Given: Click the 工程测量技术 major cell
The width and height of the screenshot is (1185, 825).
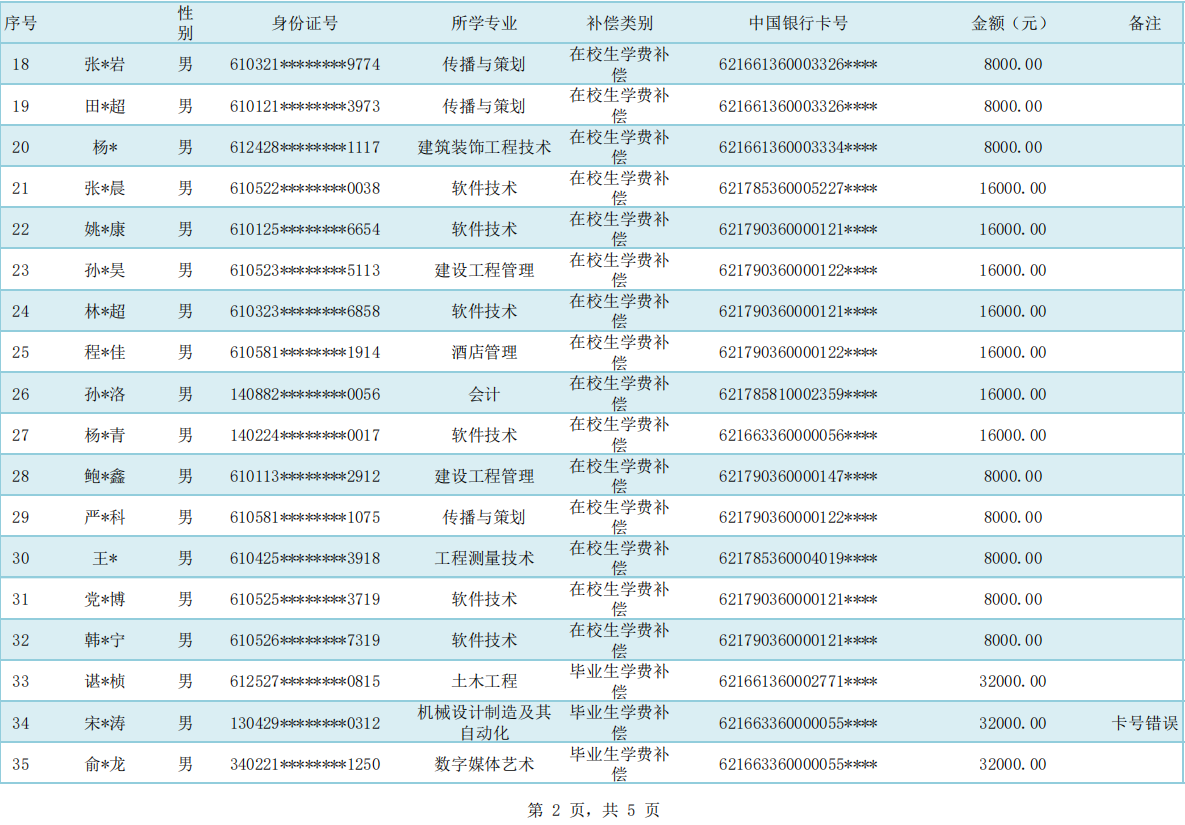Looking at the screenshot, I should tap(484, 558).
